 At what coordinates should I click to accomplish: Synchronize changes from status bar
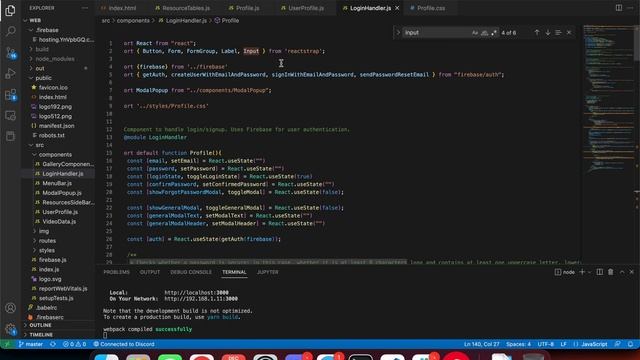tap(53, 344)
